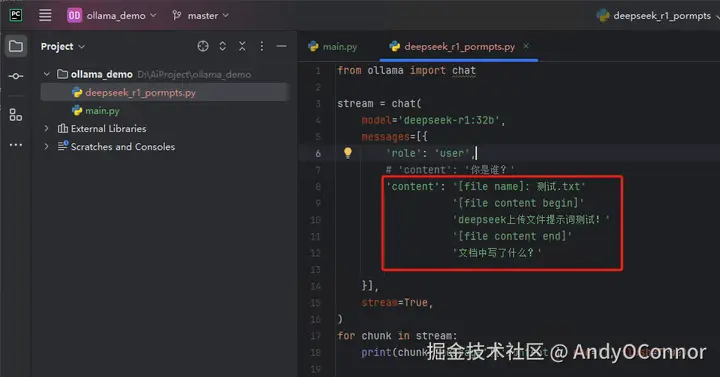Screen dimensions: 720x377
Task: Open the Commit tool window icon
Action: [x=16, y=76]
